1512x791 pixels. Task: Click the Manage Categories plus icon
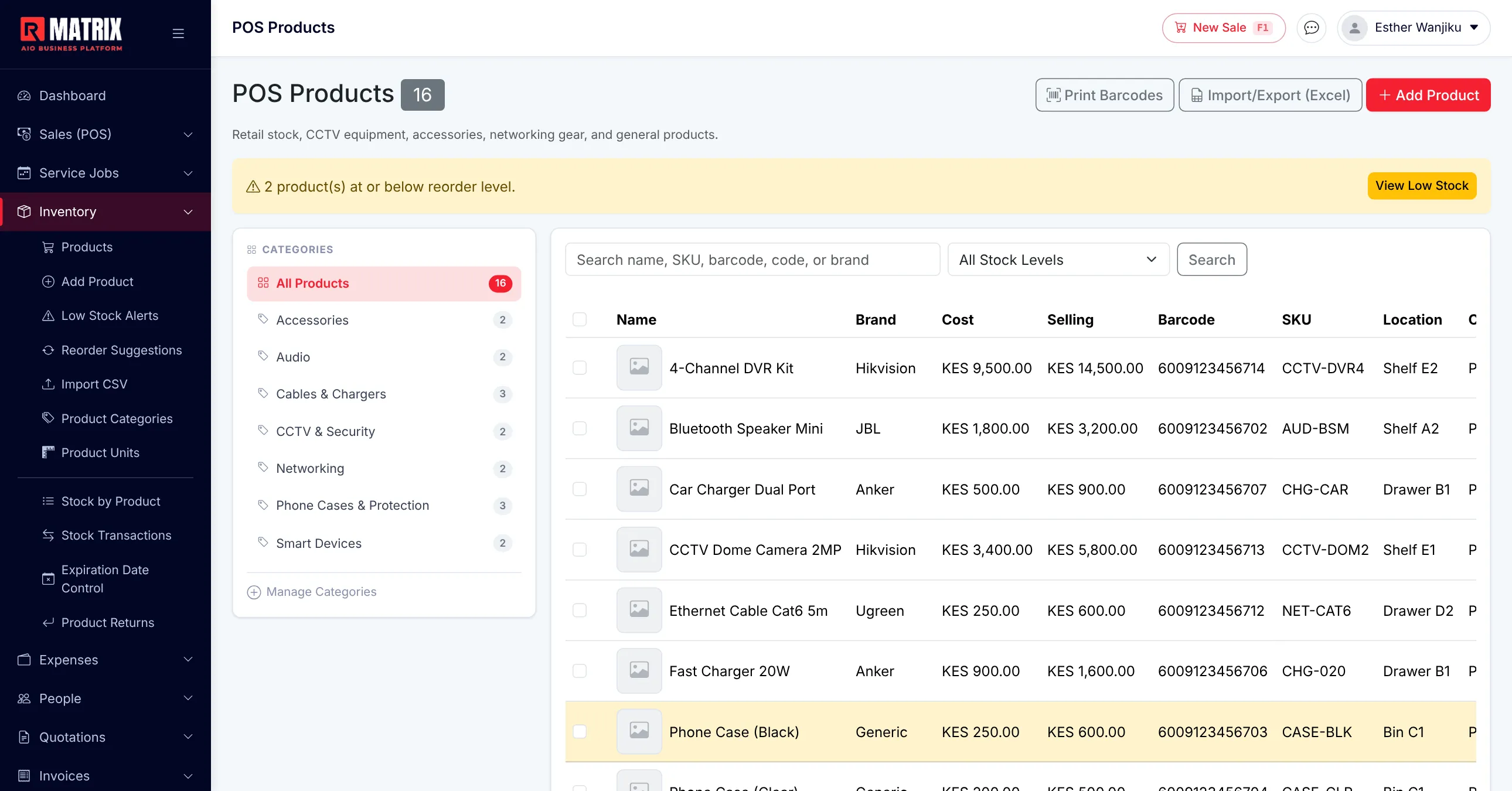point(254,592)
